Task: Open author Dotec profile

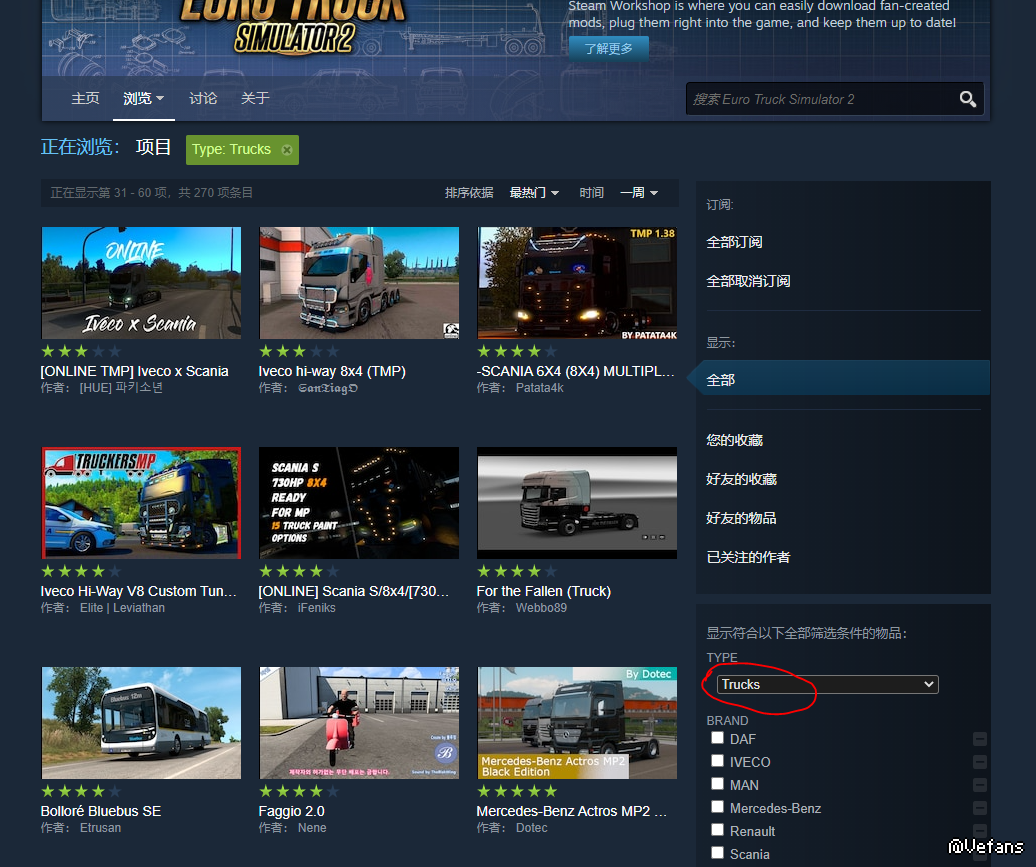Action: click(532, 828)
